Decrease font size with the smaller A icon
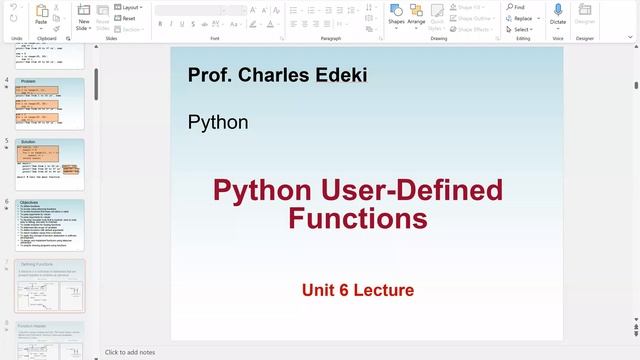This screenshot has width=640, height=360. tap(264, 11)
